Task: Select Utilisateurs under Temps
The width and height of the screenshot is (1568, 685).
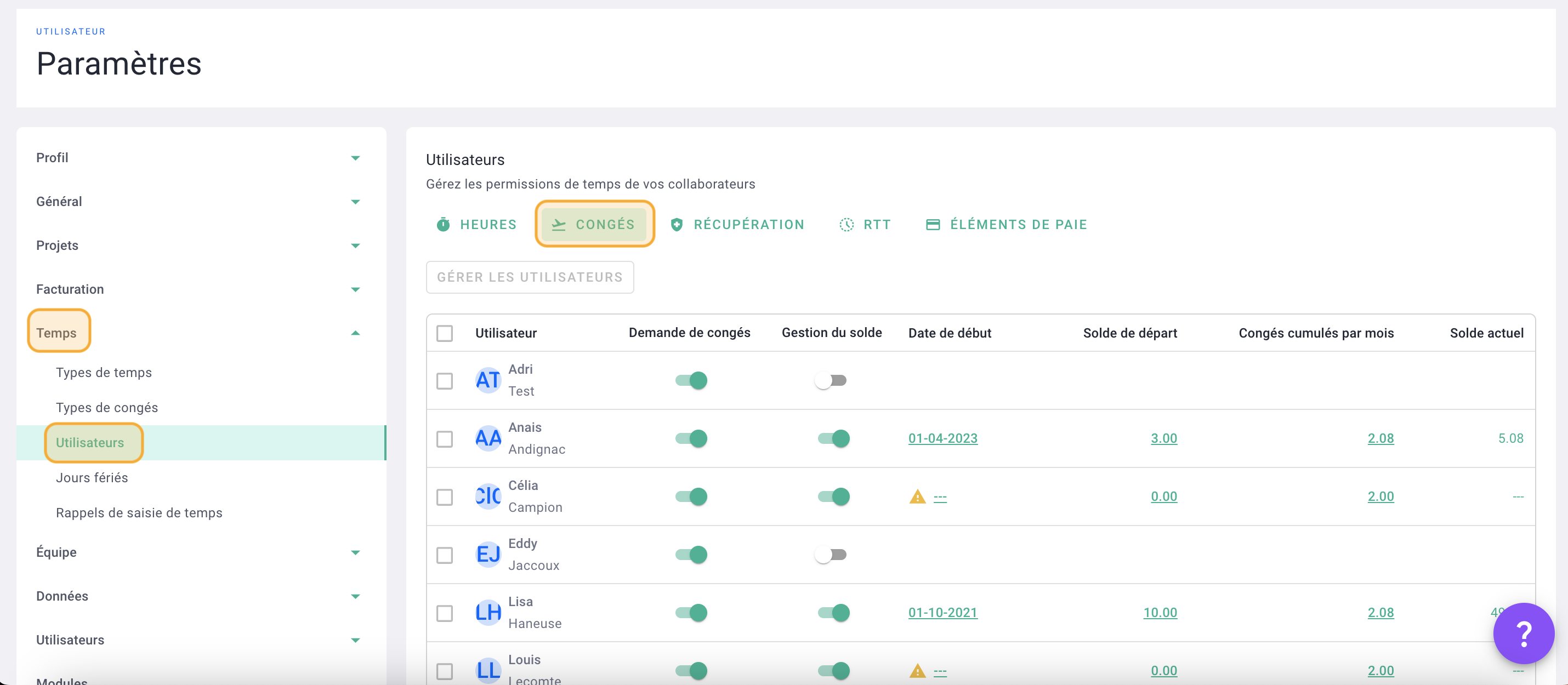Action: (x=90, y=443)
